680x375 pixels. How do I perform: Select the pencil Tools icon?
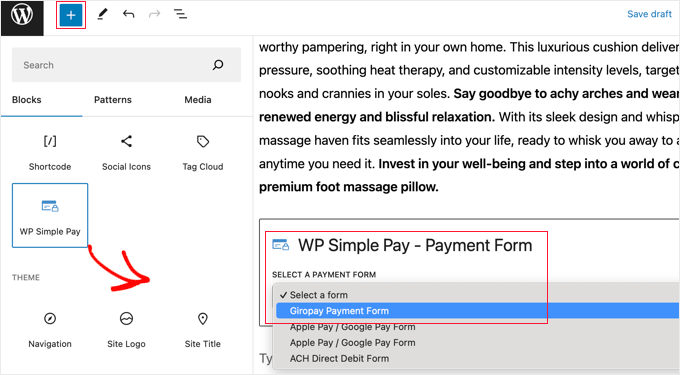[x=102, y=14]
